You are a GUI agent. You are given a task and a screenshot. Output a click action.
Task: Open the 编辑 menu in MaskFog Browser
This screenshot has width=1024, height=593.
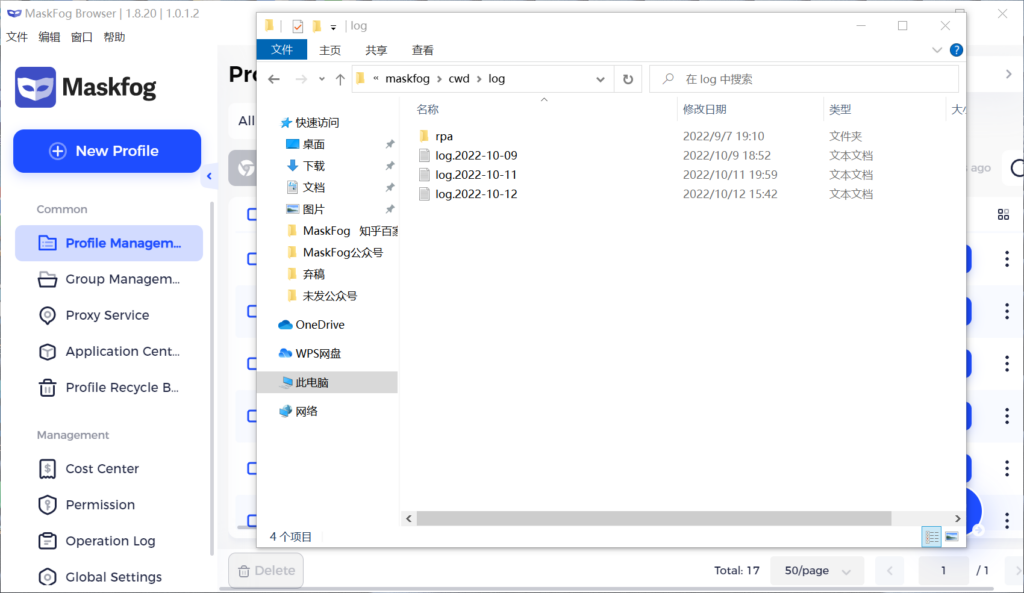click(x=49, y=37)
